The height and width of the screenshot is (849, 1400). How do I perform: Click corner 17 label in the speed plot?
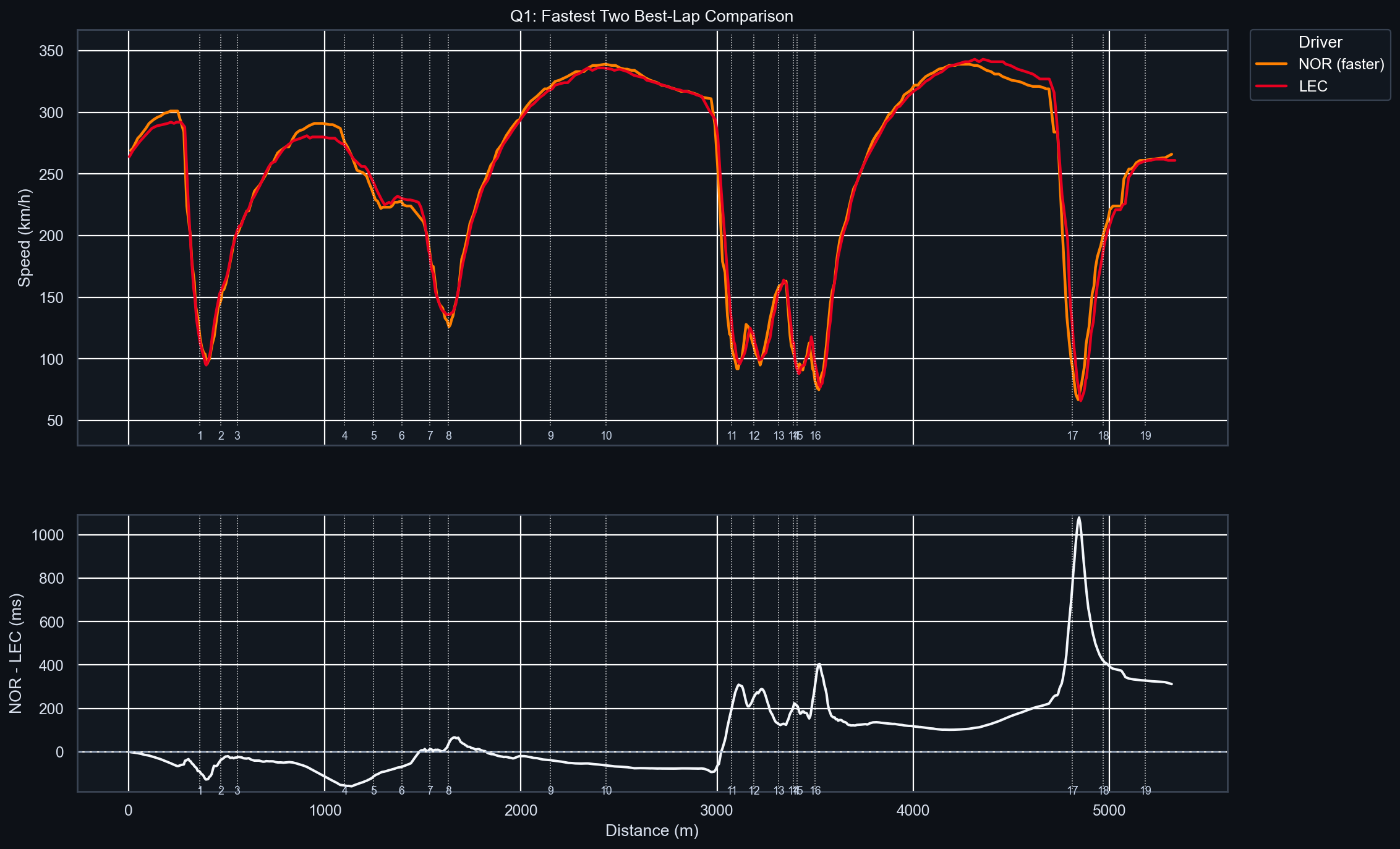(x=1072, y=435)
